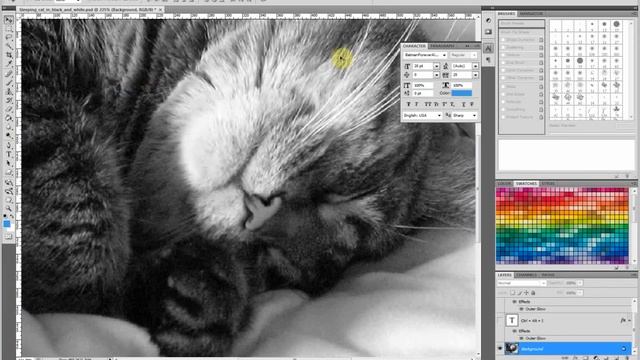Apply Faux Bold in Character panel

pyautogui.click(x=408, y=104)
